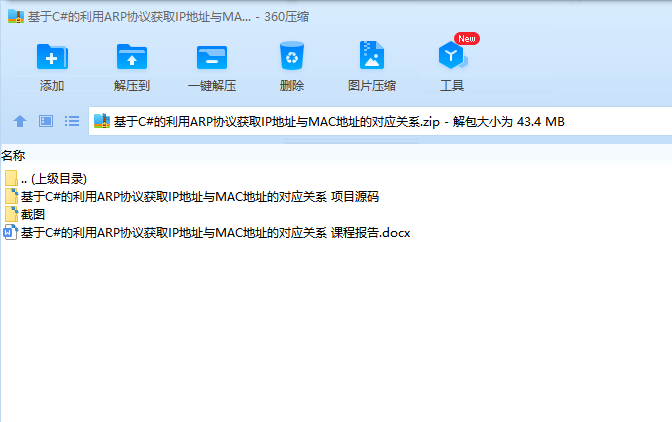672x422 pixels.
Task: Click the folder icon beside 截图
Action: [11, 214]
